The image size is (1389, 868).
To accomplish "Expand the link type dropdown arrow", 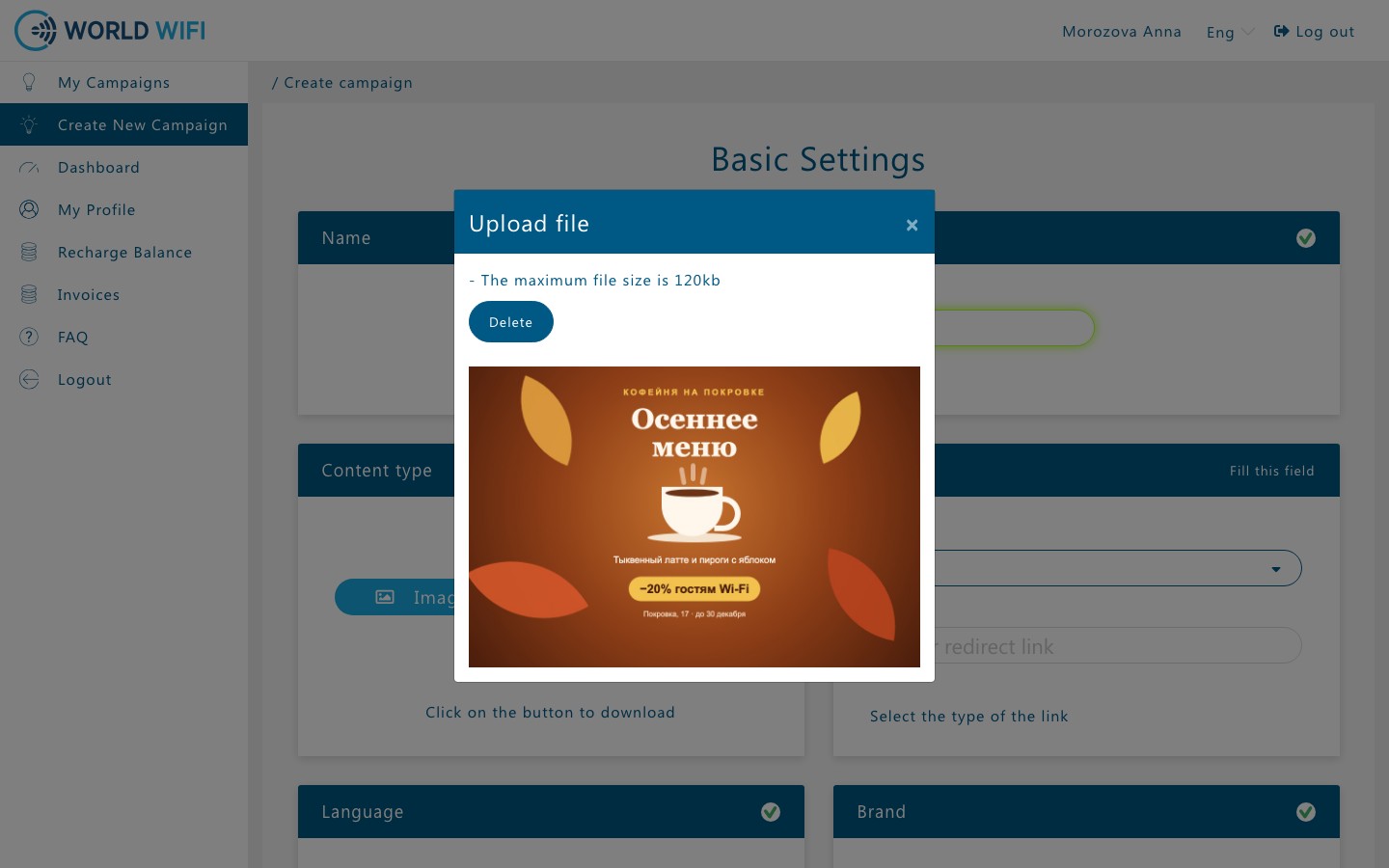I will (1276, 569).
